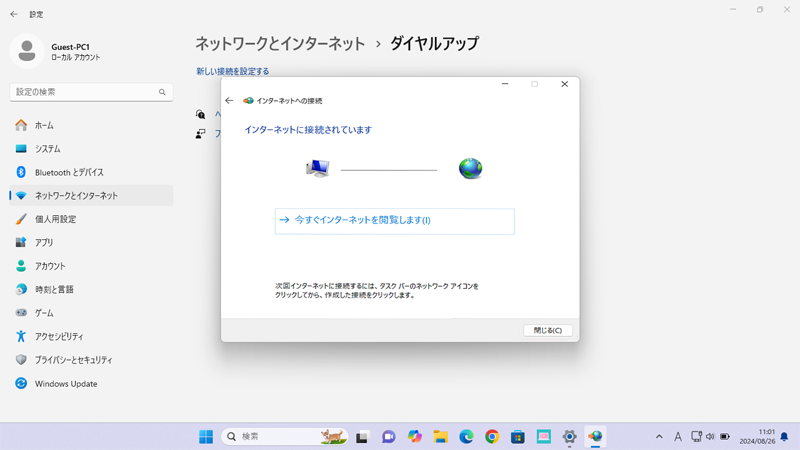Open アカウント in the sidebar
Viewport: 800px width, 450px height.
point(91,266)
